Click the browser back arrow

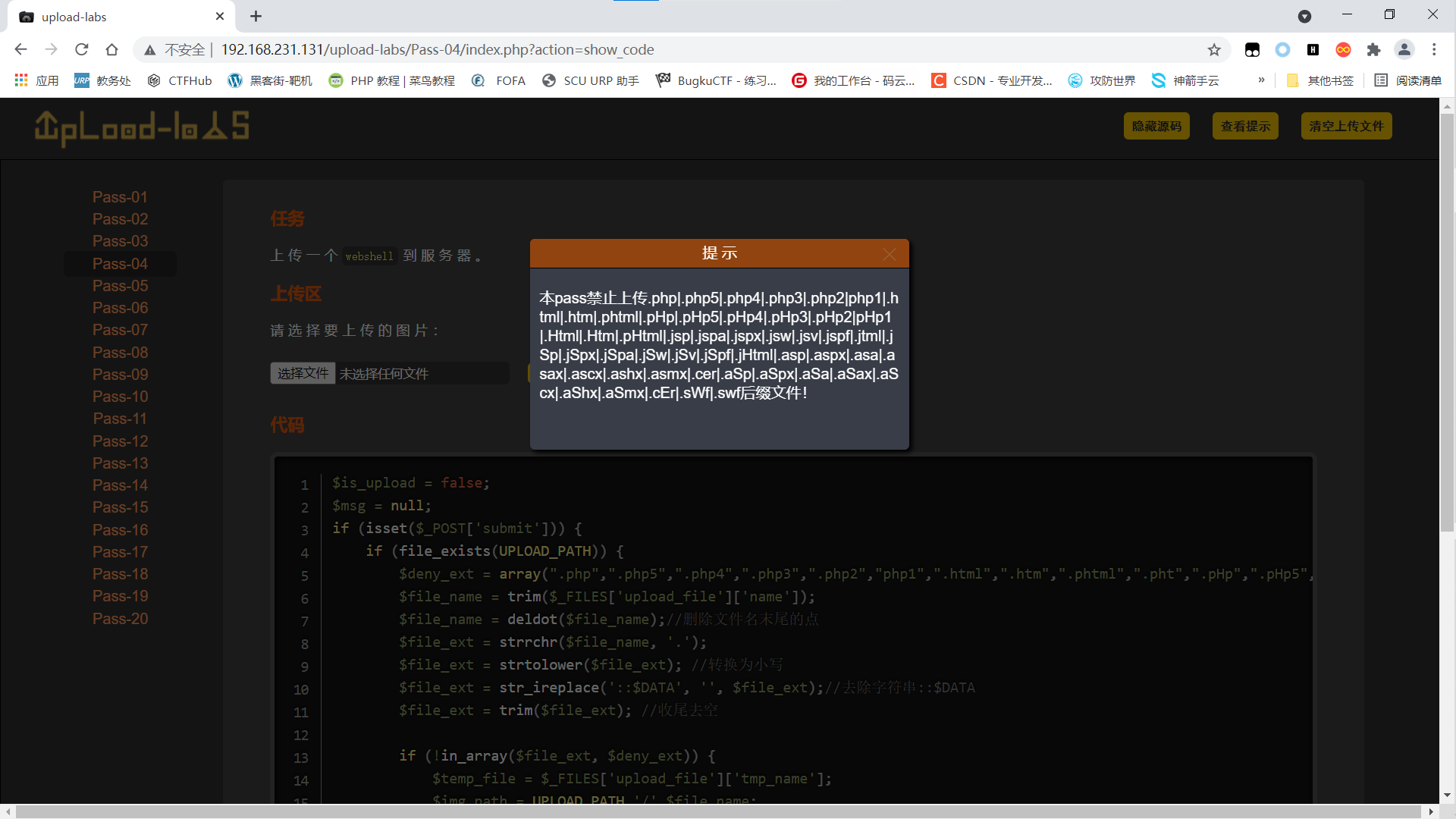click(x=20, y=49)
